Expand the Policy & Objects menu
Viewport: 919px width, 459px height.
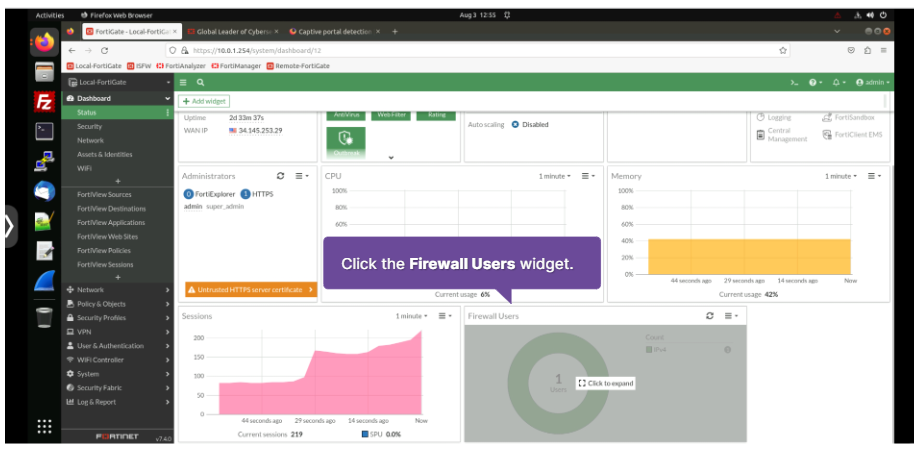point(118,304)
